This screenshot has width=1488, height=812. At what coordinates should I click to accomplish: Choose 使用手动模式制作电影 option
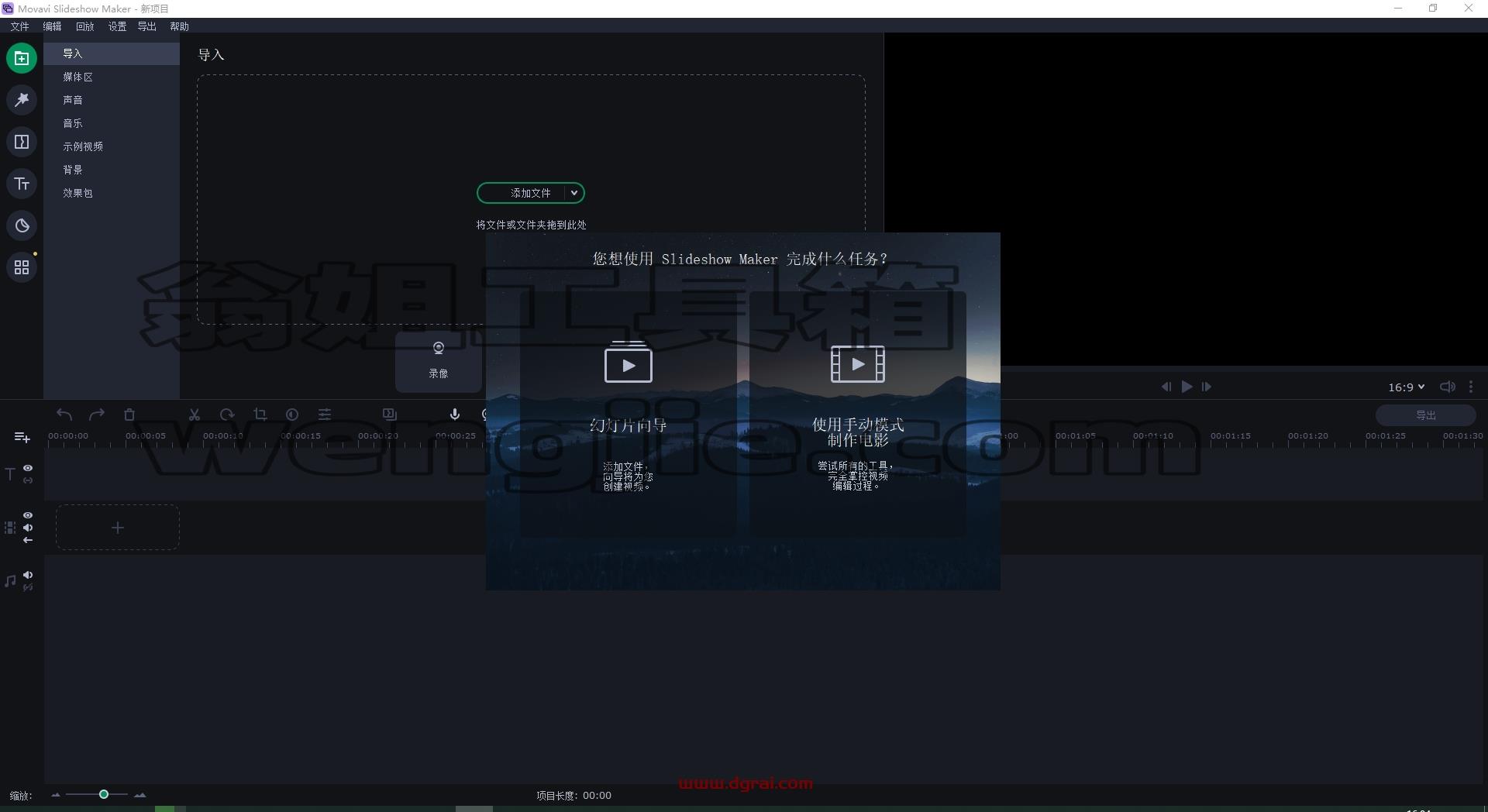858,415
